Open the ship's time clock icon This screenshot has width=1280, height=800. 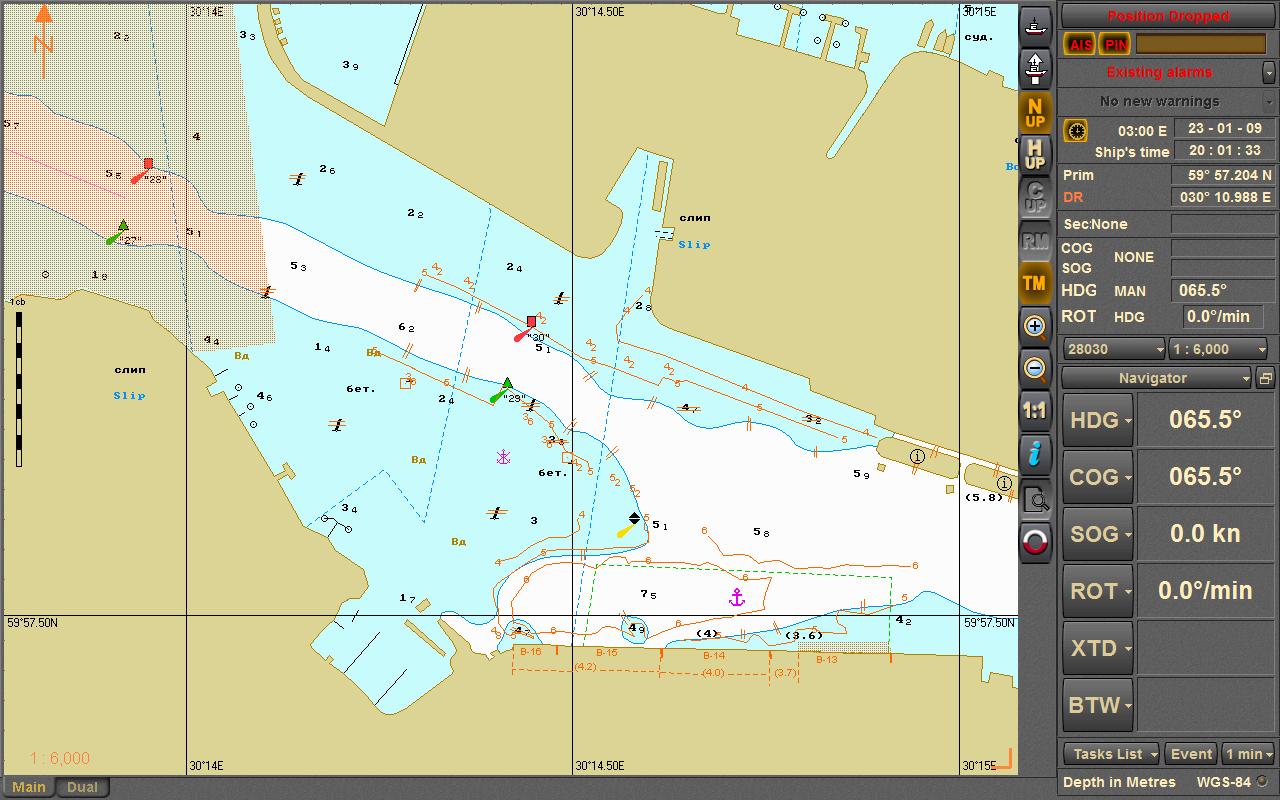pyautogui.click(x=1075, y=131)
